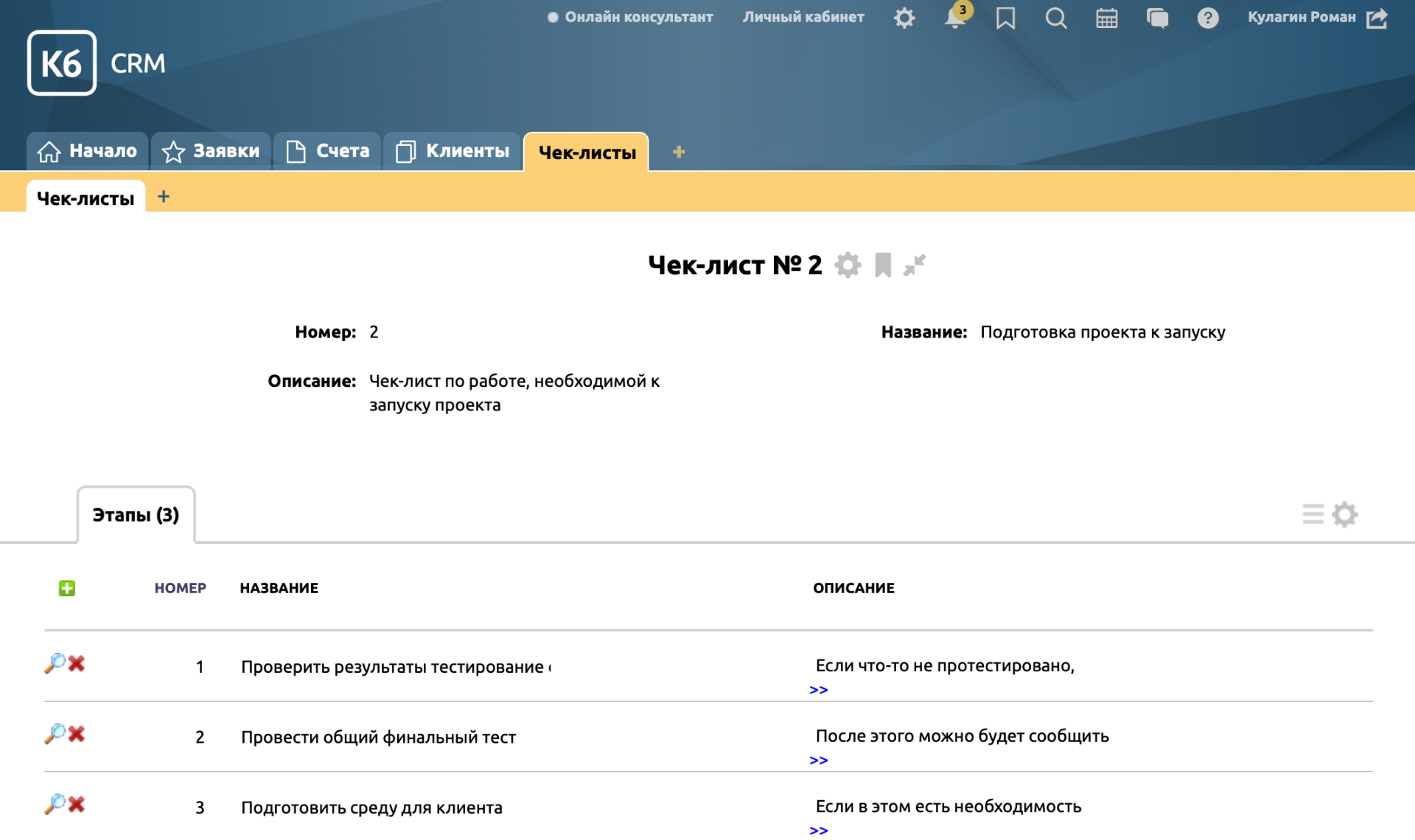The width and height of the screenshot is (1415, 840).
Task: Open the chat messages icon
Action: [x=1157, y=18]
